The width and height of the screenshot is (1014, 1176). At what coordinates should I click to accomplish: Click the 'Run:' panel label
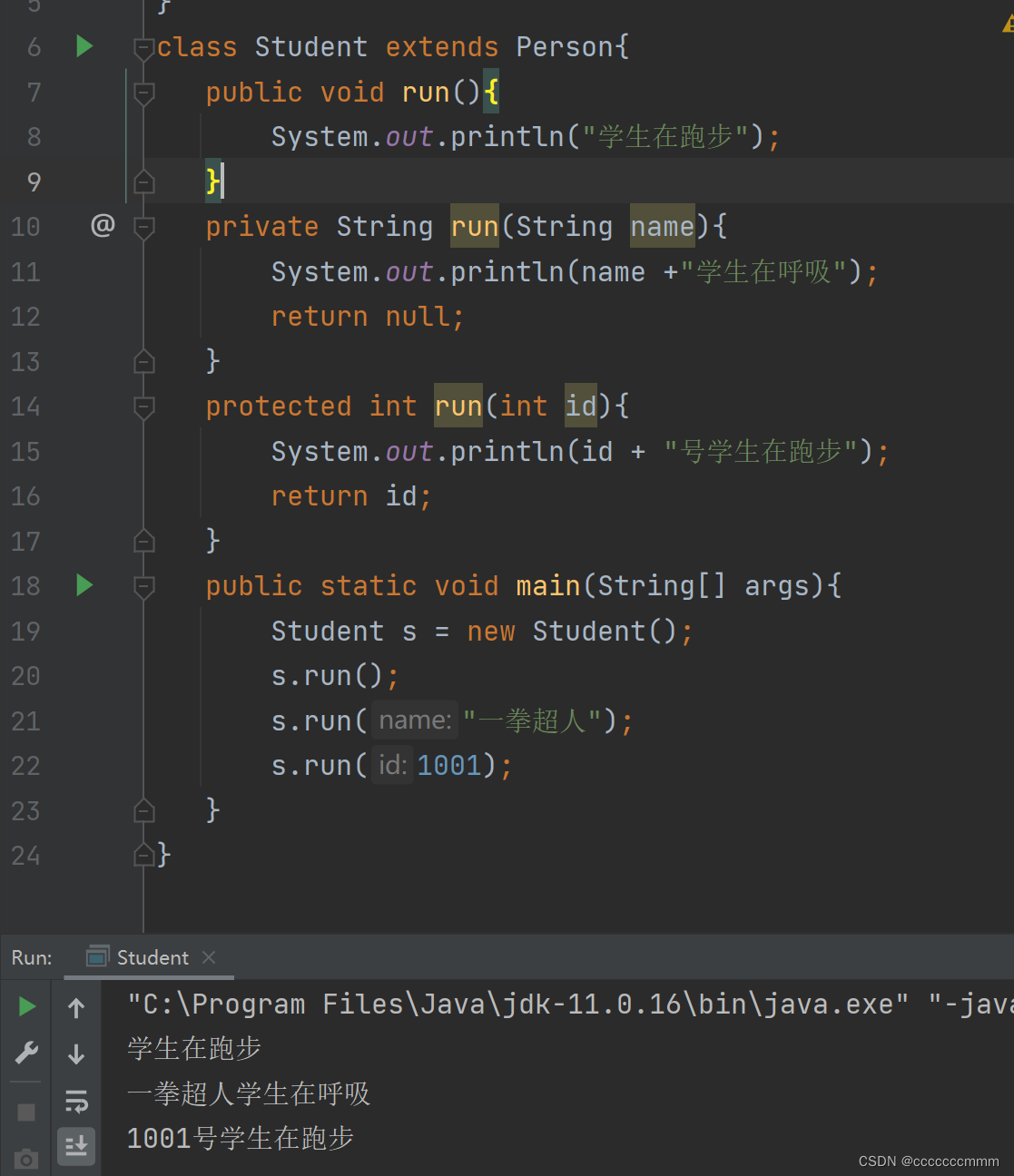32,957
